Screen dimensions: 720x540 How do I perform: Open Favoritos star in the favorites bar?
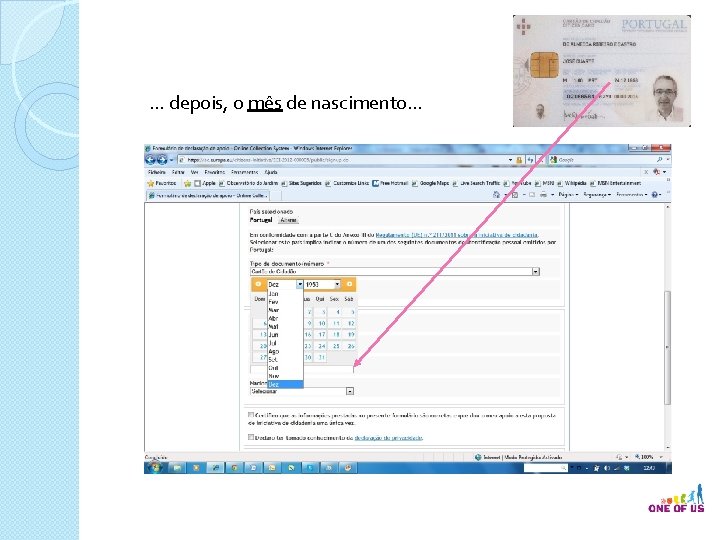[x=161, y=183]
